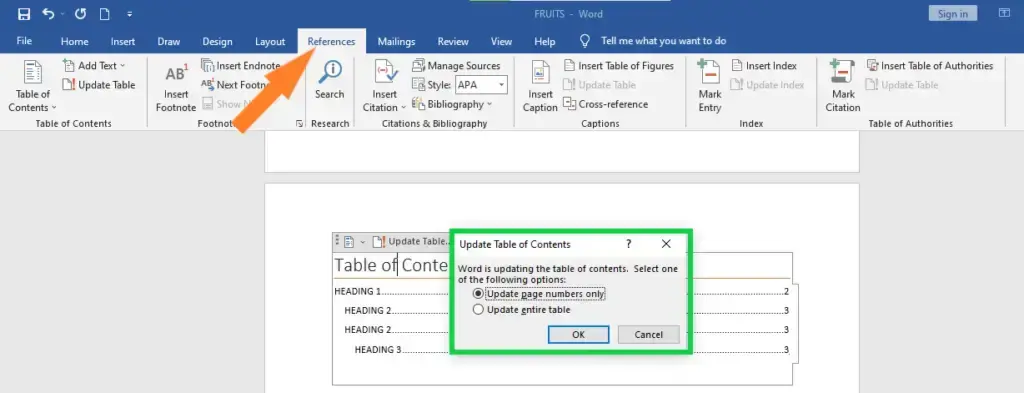Close the Update Table of Contents dialog
This screenshot has width=1024, height=393.
click(666, 244)
